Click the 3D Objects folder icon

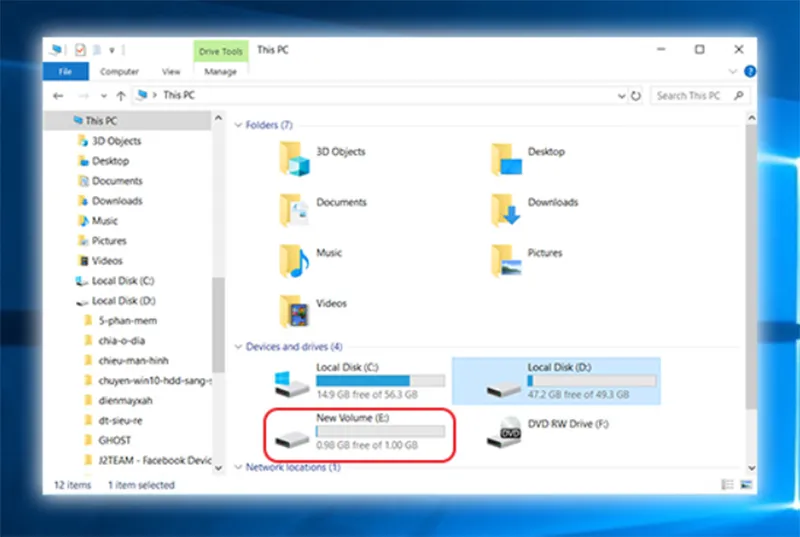294,159
